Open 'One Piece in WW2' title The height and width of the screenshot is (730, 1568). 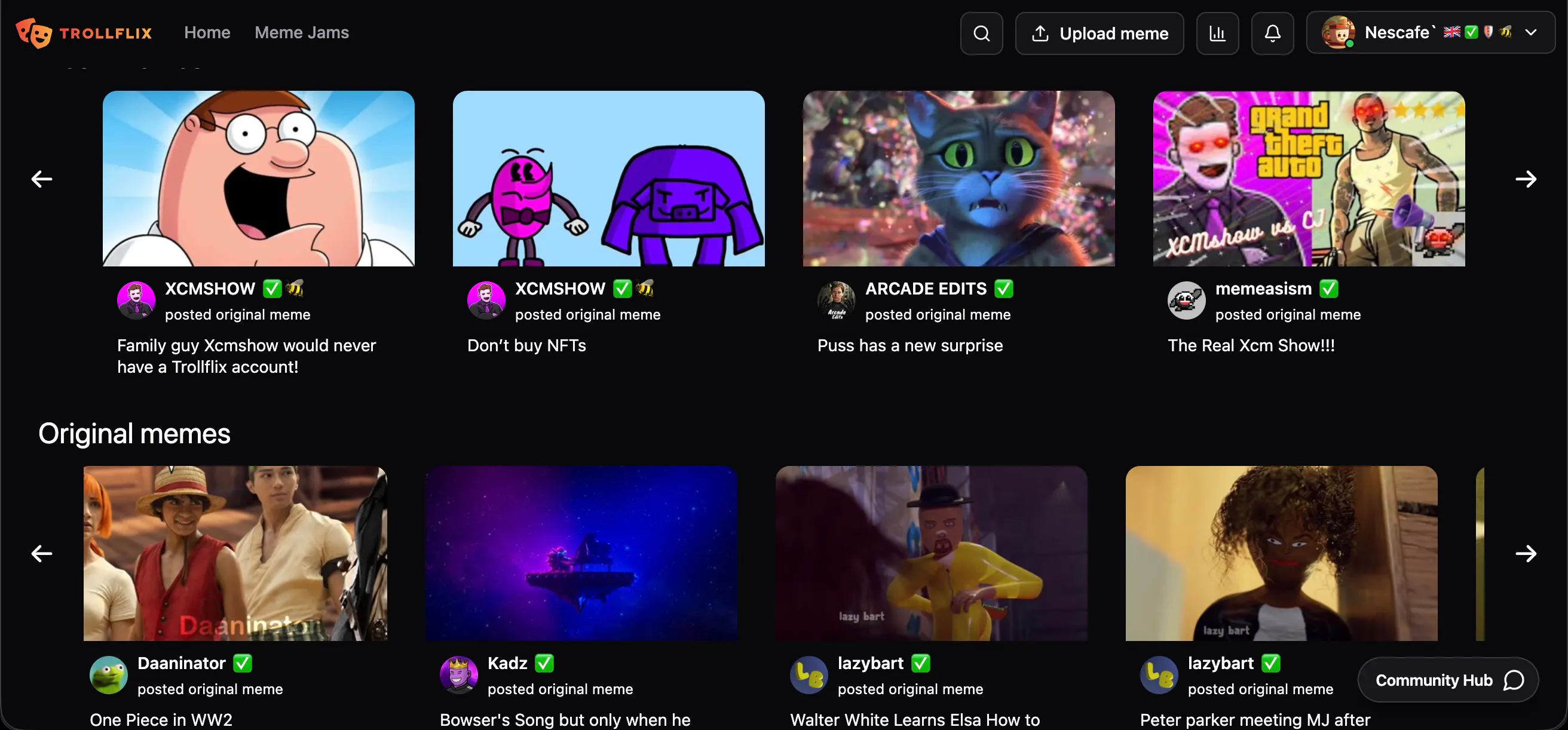(x=161, y=720)
